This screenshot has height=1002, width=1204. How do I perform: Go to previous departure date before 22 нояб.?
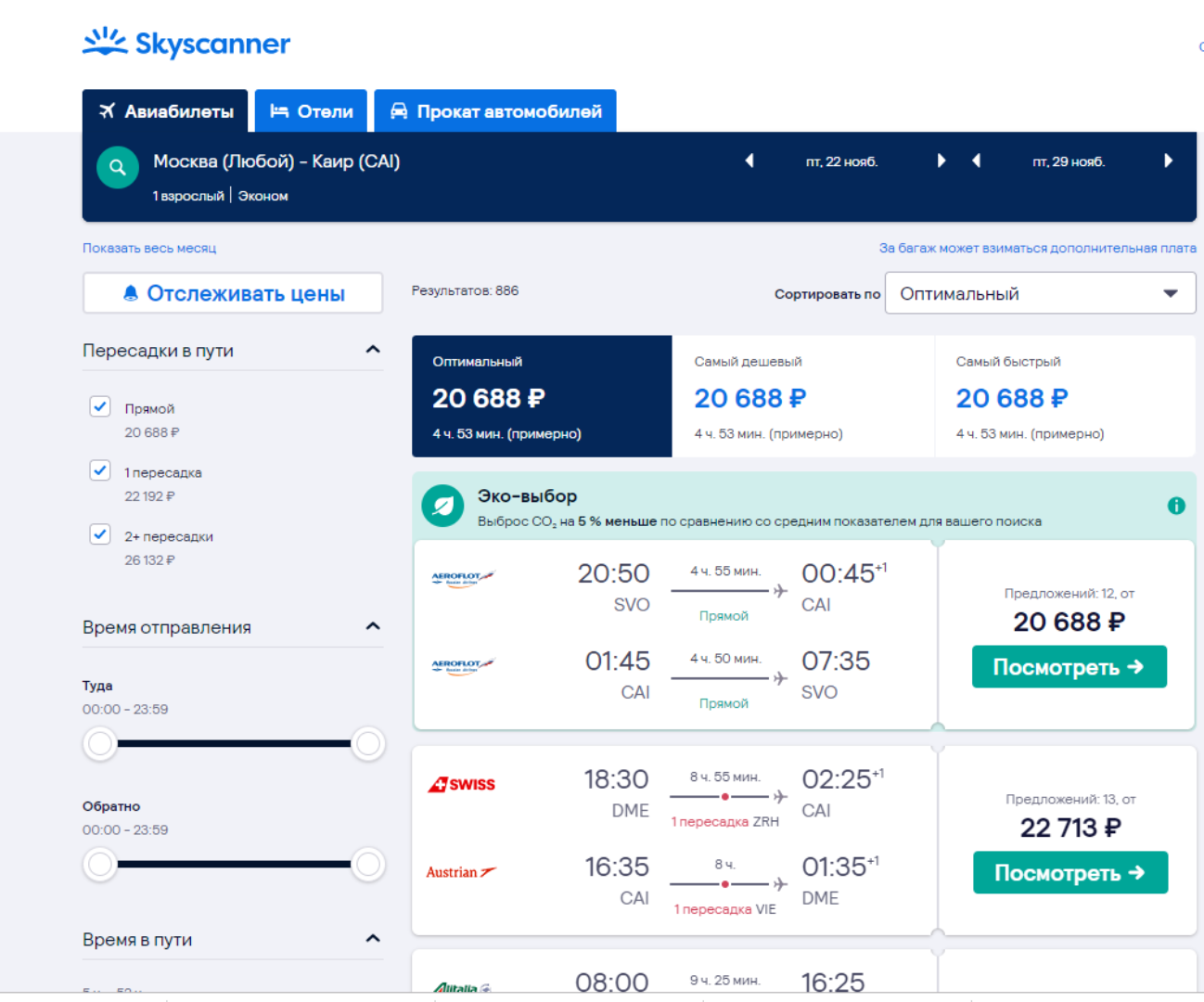point(749,161)
